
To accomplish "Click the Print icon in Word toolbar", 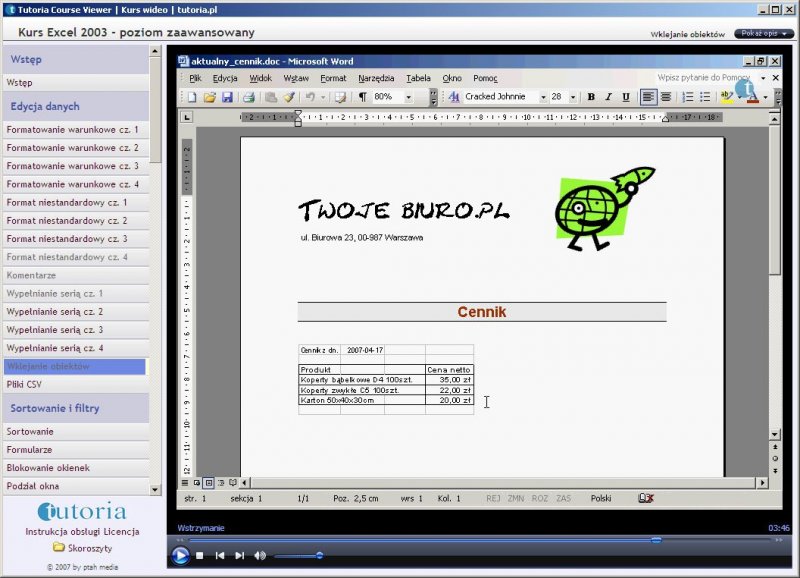I will coord(248,97).
